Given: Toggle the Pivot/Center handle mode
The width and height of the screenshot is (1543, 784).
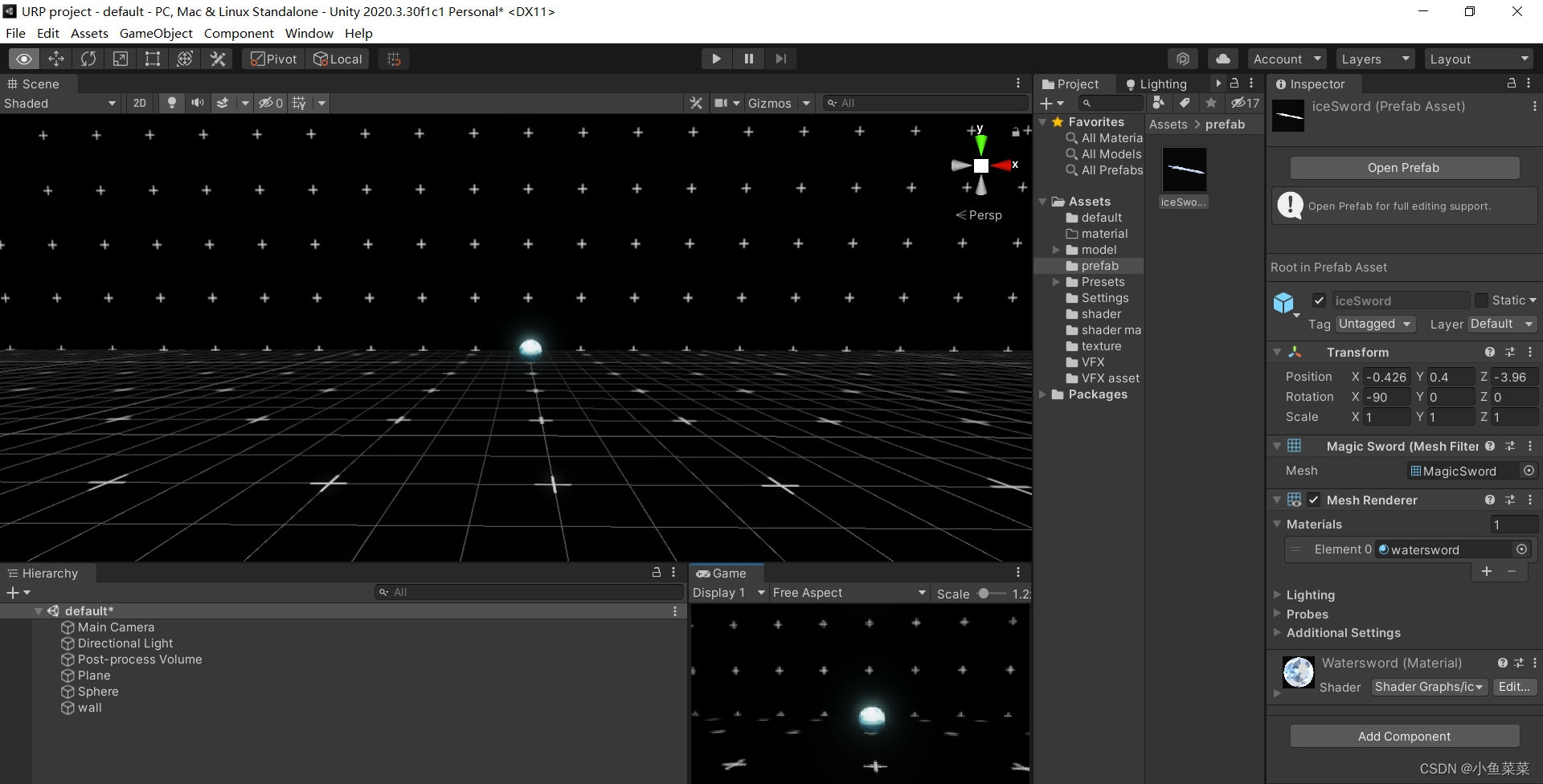Looking at the screenshot, I should pyautogui.click(x=272, y=59).
